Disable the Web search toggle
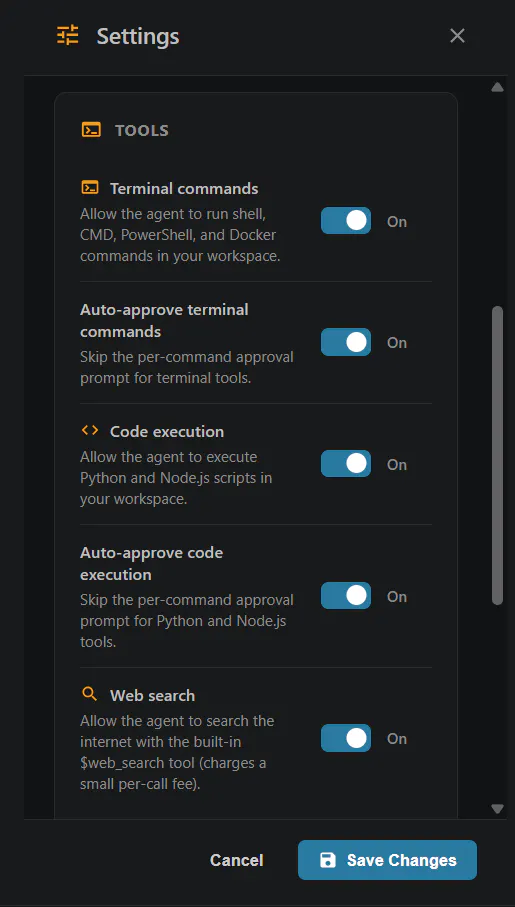515x907 pixels. click(x=346, y=738)
